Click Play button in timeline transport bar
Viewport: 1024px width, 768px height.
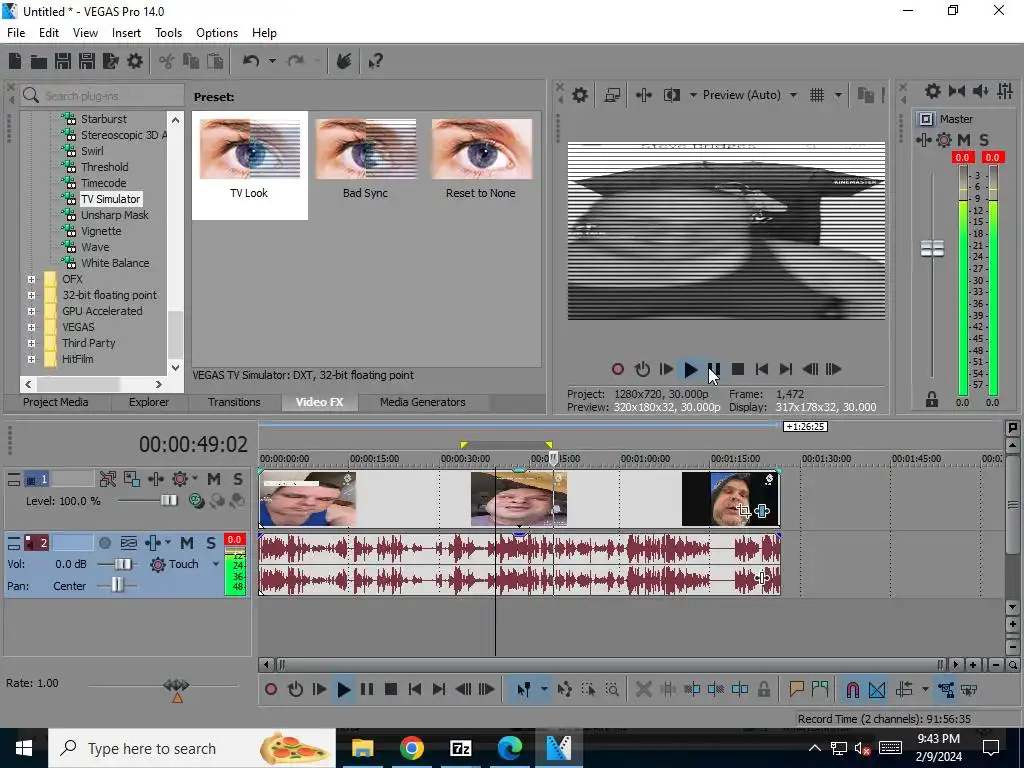(344, 689)
